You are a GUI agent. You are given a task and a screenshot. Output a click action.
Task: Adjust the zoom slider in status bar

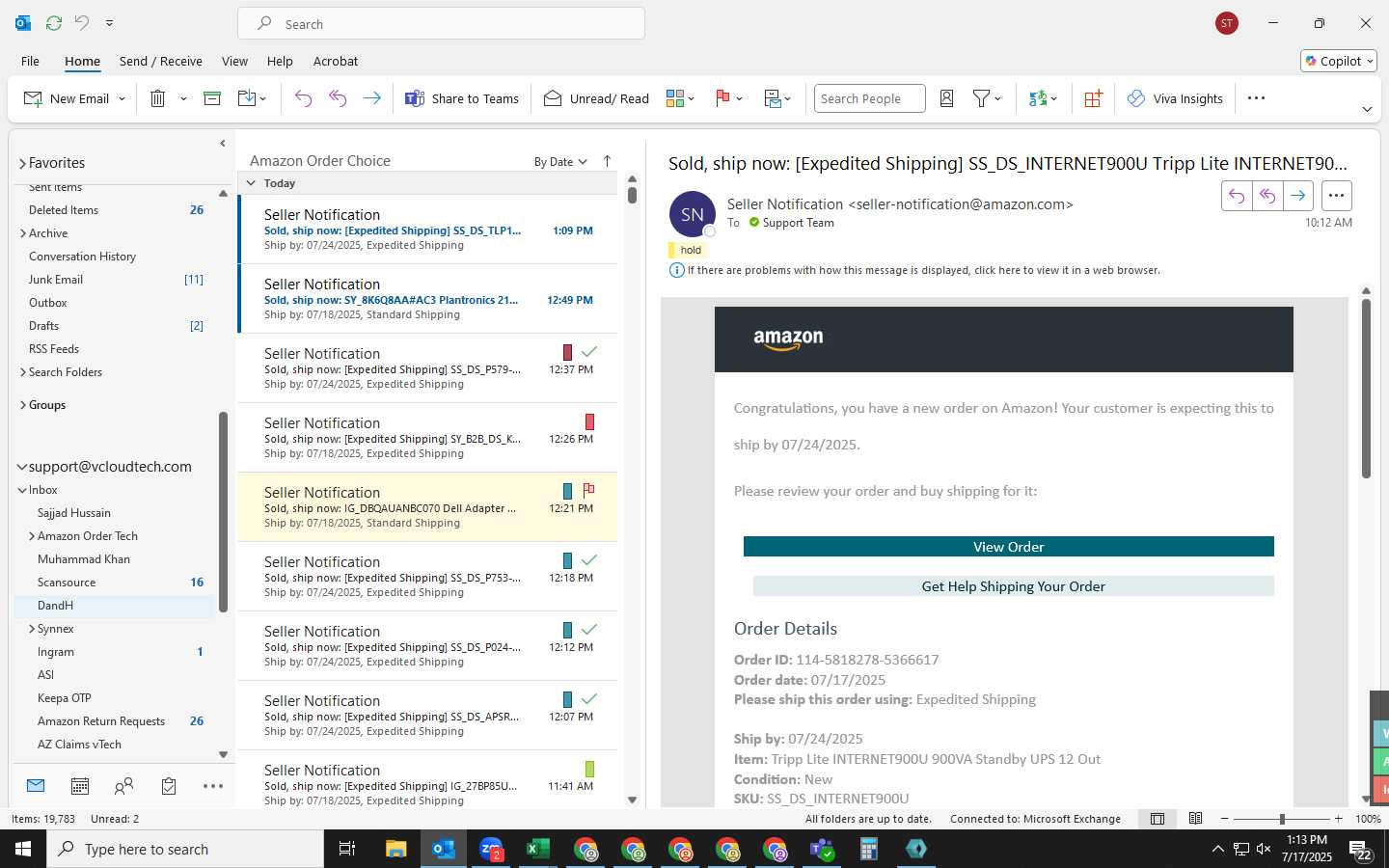coord(1282,819)
